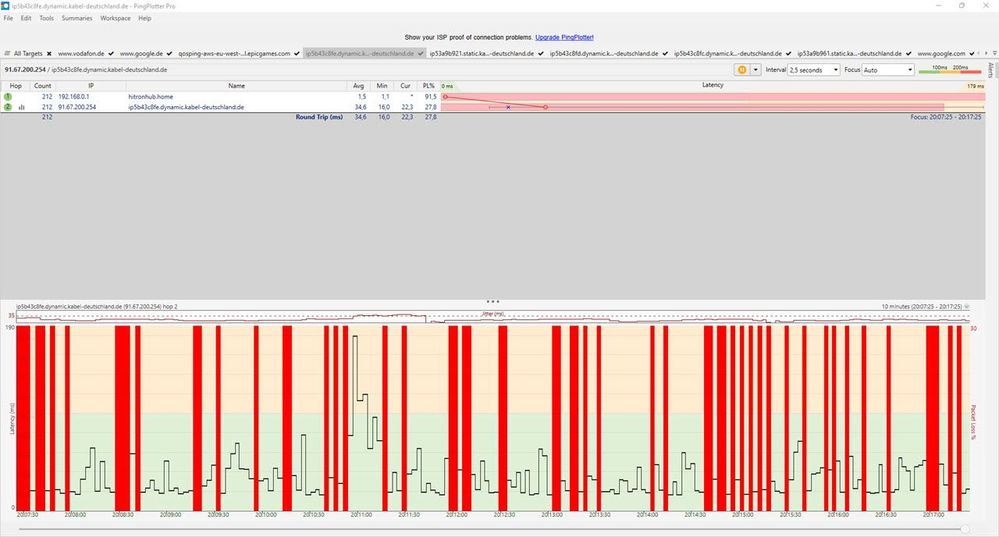Click the check mark on ip5b43c8fd.dynamic tab
This screenshot has height=537, width=999.
(665, 54)
